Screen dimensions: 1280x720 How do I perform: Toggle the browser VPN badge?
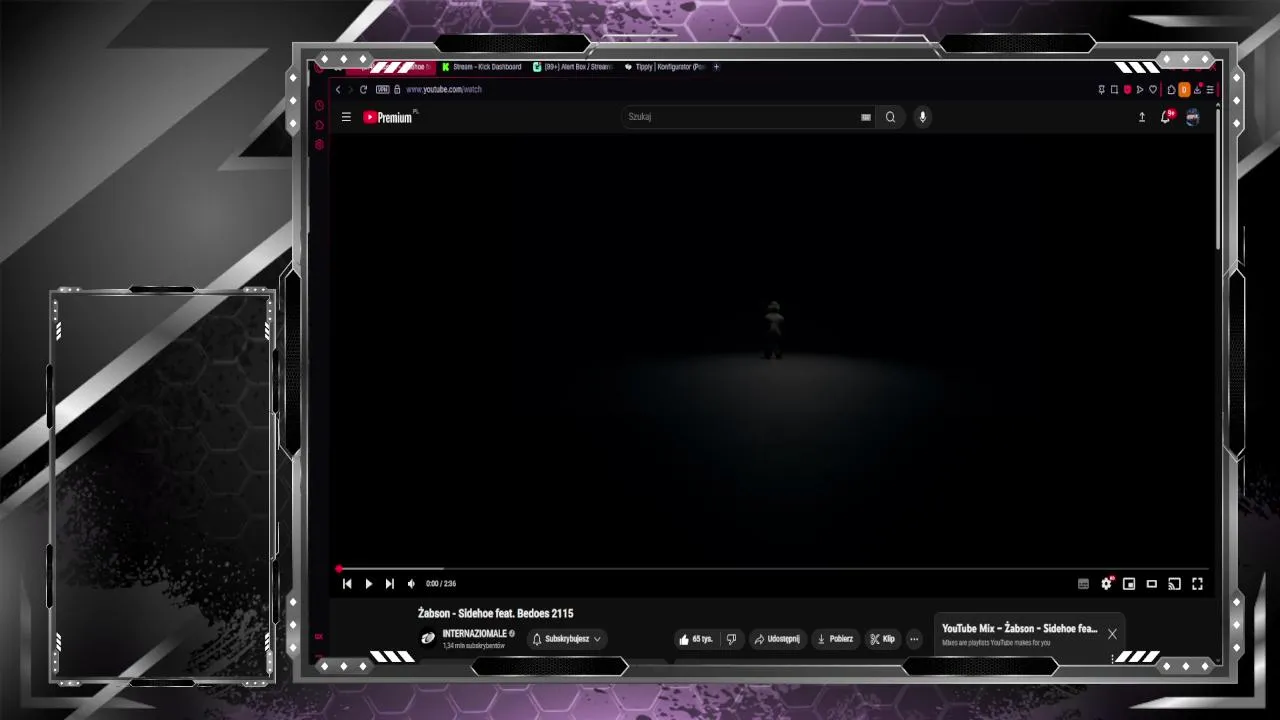pyautogui.click(x=382, y=90)
